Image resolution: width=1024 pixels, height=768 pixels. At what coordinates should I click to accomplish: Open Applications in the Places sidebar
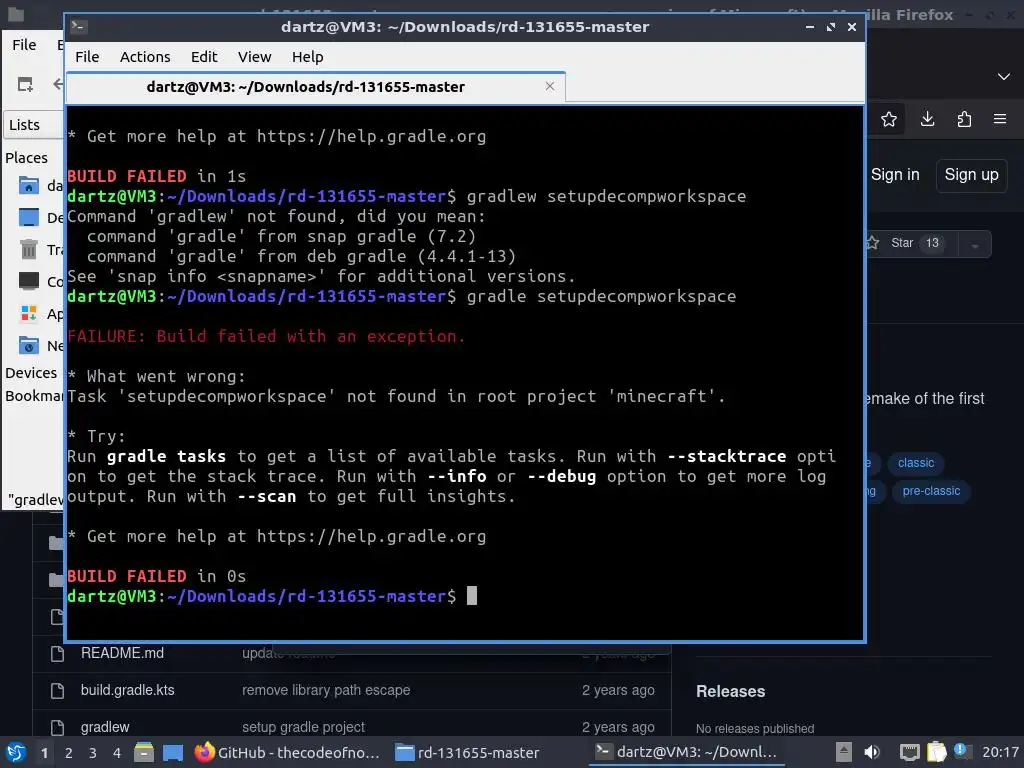(38, 313)
